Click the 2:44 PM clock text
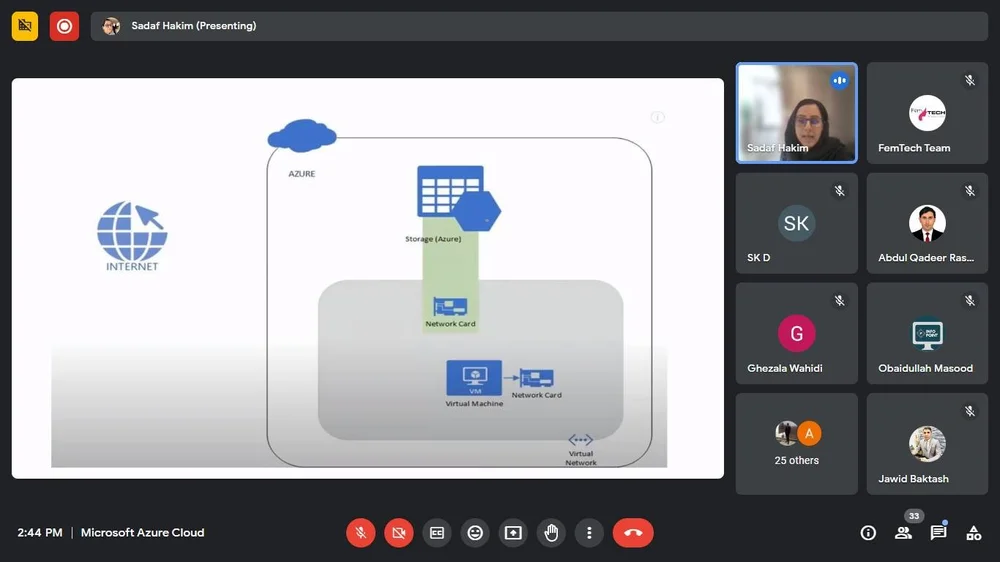This screenshot has height=562, width=1000. click(40, 533)
